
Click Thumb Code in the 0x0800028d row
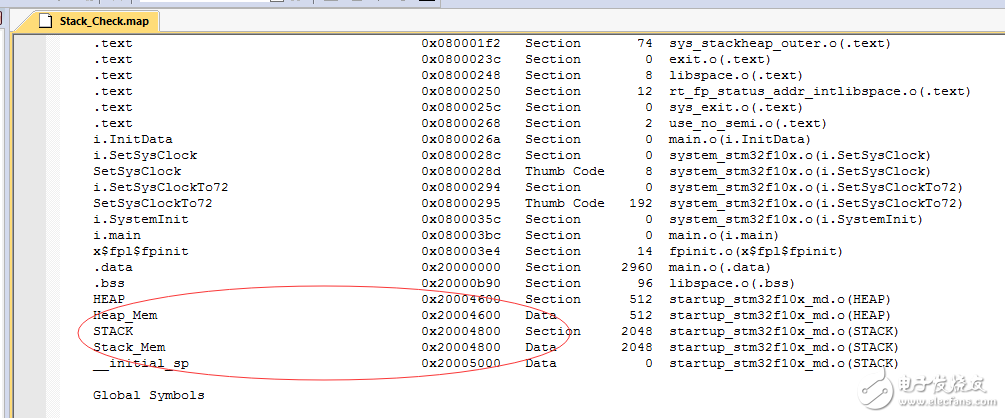click(565, 172)
